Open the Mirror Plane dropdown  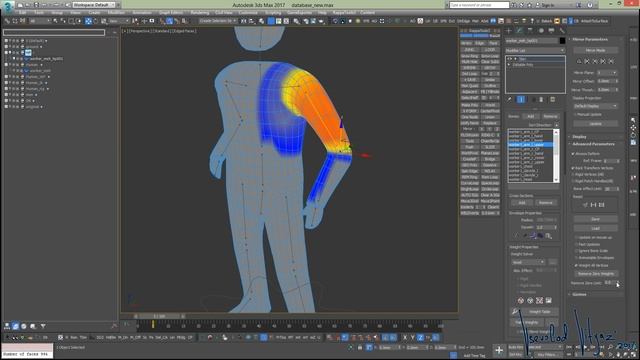(607, 73)
